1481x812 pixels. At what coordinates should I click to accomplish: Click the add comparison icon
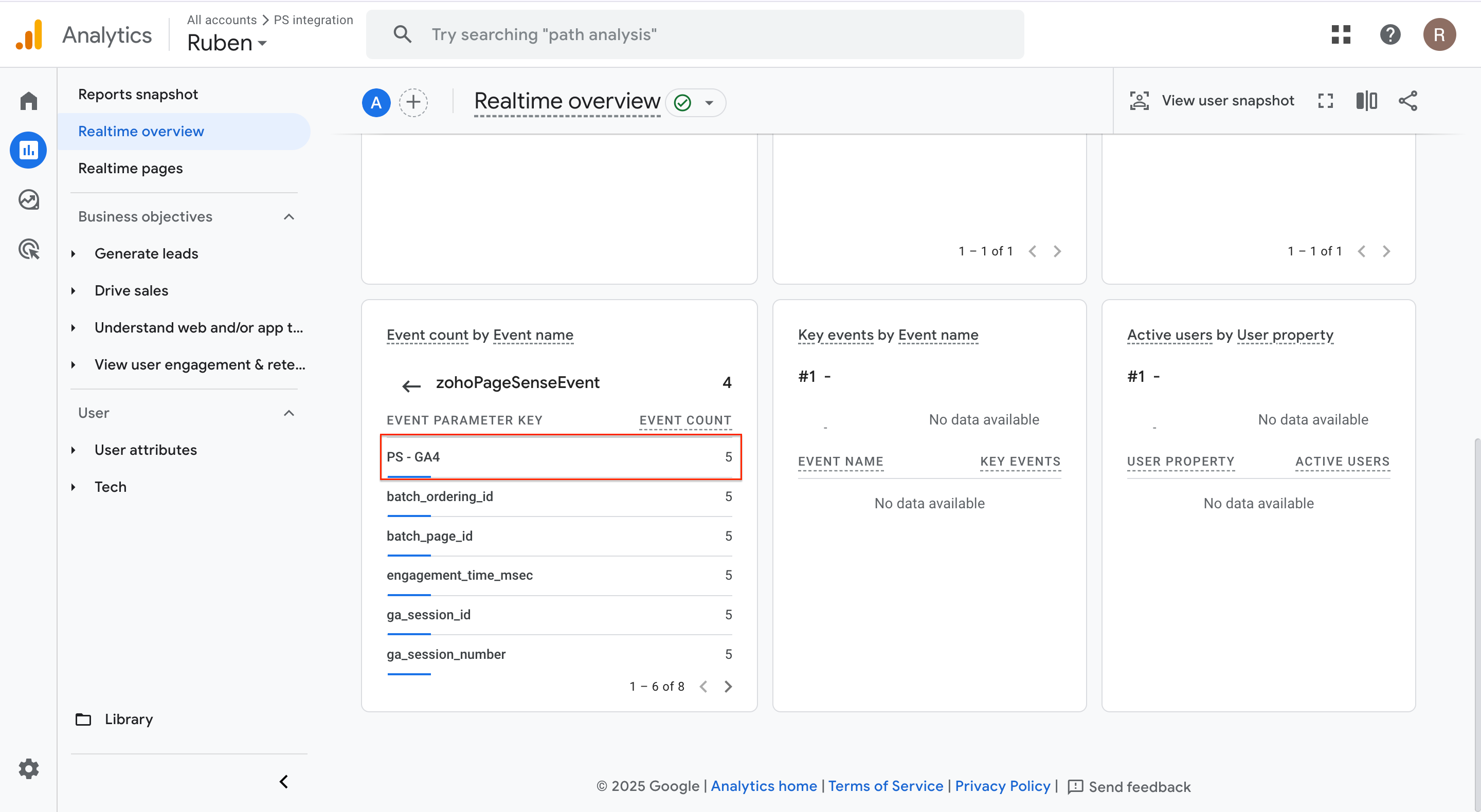click(x=413, y=102)
